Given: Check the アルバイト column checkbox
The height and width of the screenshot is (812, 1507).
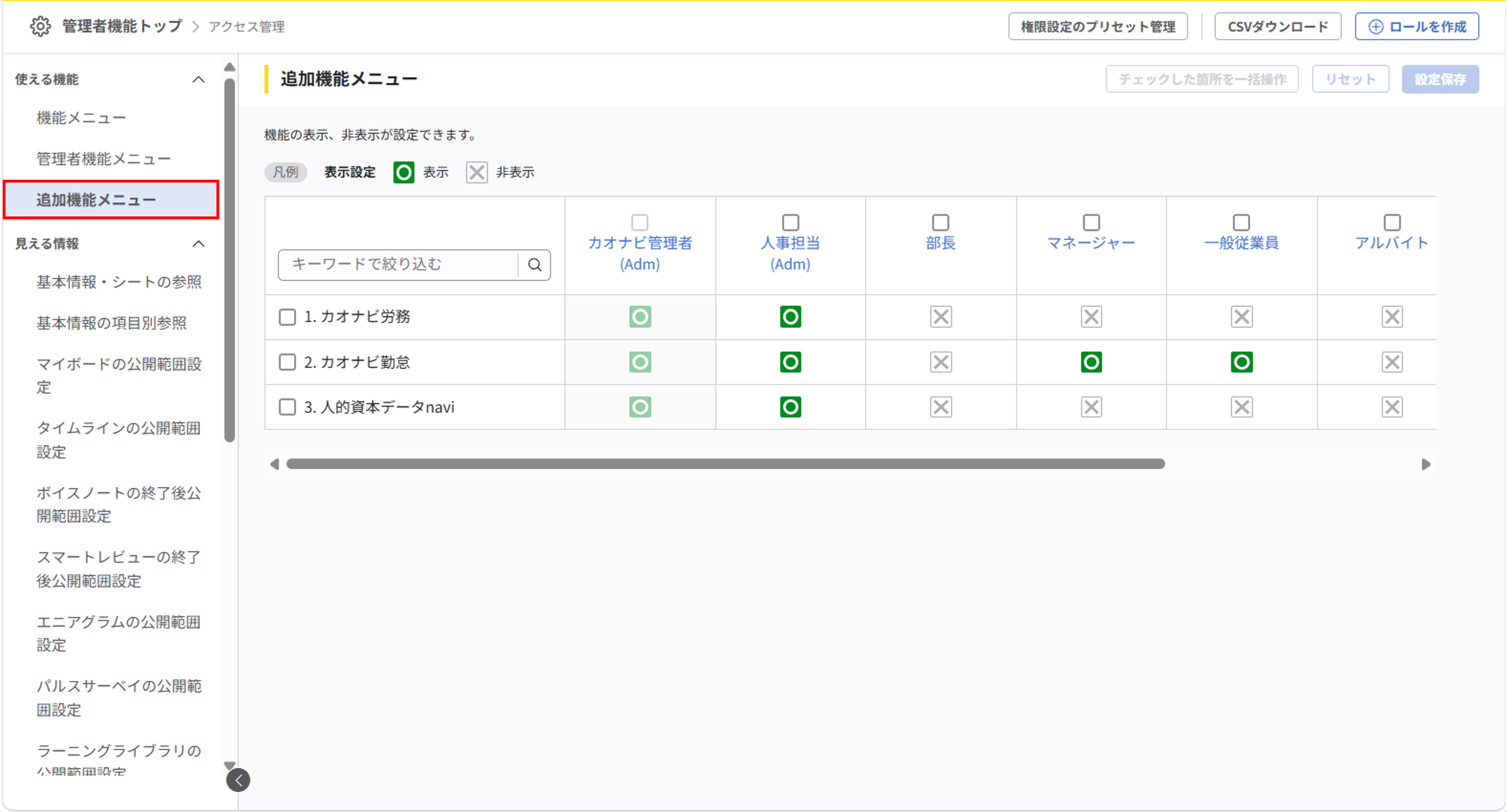Looking at the screenshot, I should click(1392, 222).
